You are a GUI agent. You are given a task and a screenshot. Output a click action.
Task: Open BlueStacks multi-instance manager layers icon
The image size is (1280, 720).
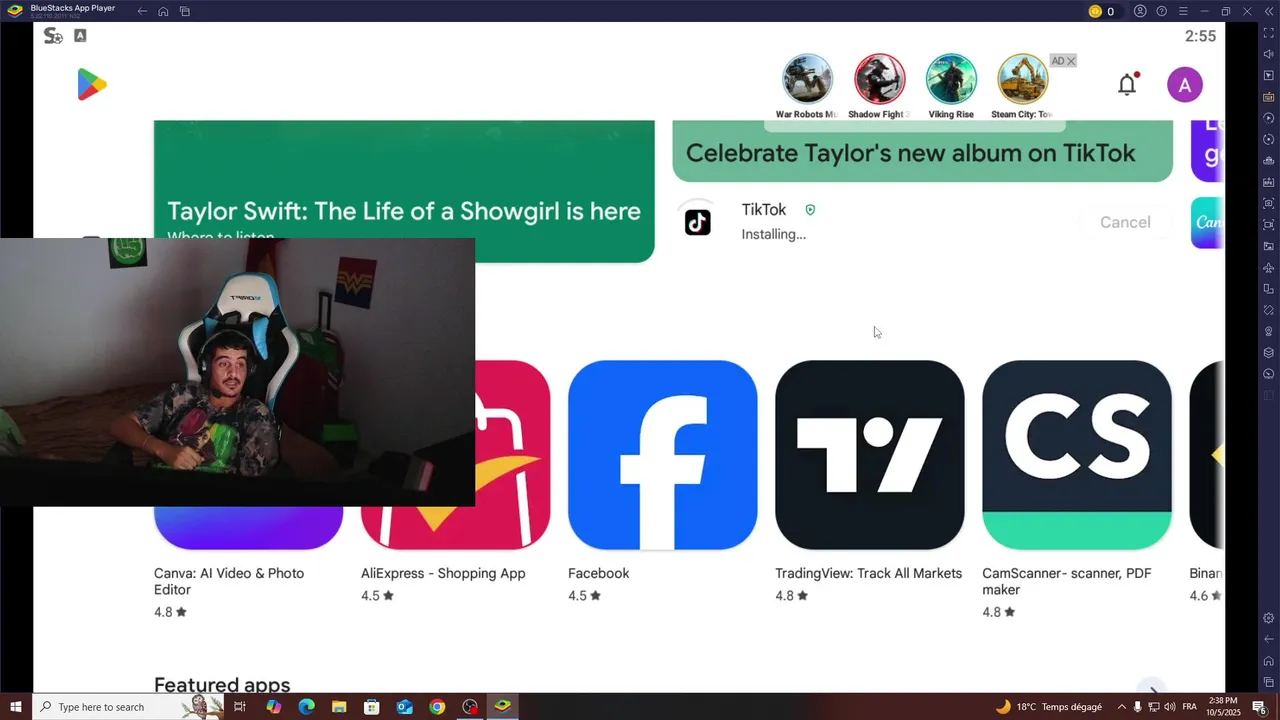click(1268, 352)
